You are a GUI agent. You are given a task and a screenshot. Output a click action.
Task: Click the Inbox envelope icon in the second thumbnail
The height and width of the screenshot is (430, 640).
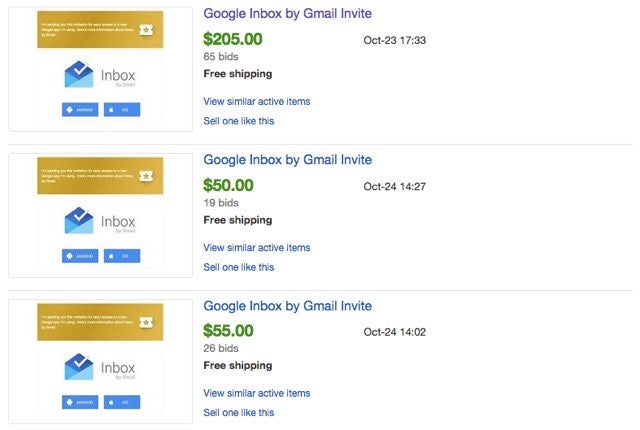coord(79,220)
